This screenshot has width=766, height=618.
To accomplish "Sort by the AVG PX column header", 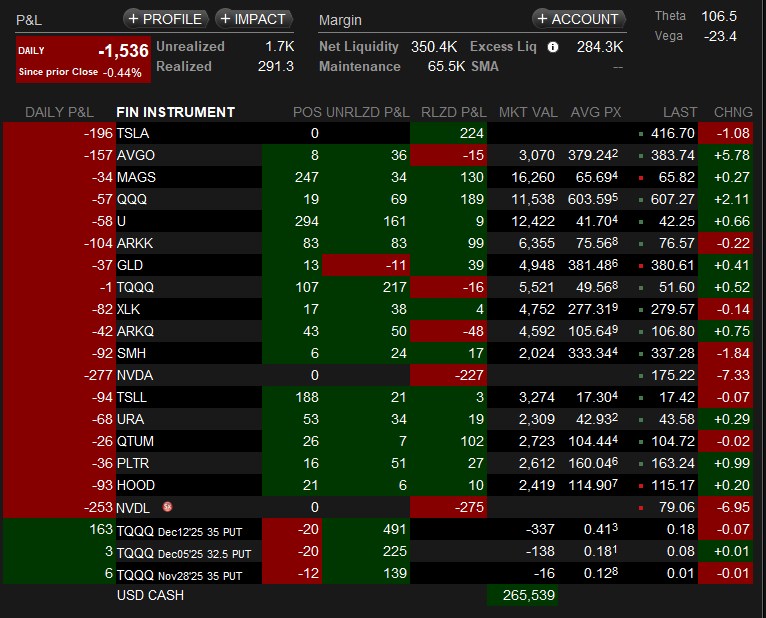I will pyautogui.click(x=596, y=112).
